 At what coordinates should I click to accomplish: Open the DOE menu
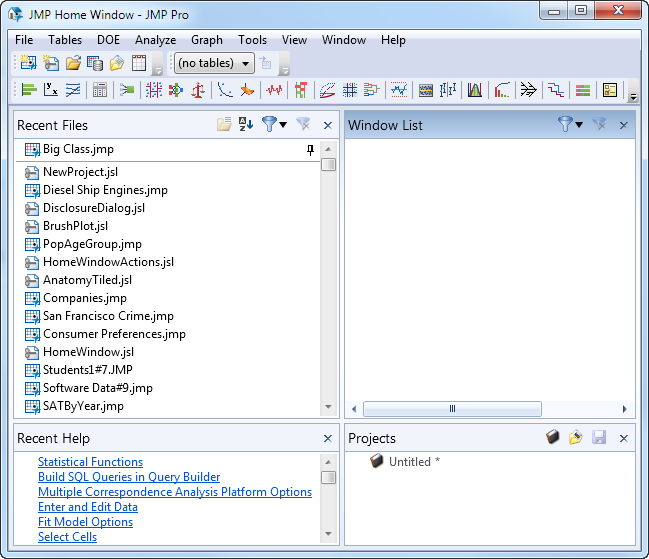click(108, 40)
